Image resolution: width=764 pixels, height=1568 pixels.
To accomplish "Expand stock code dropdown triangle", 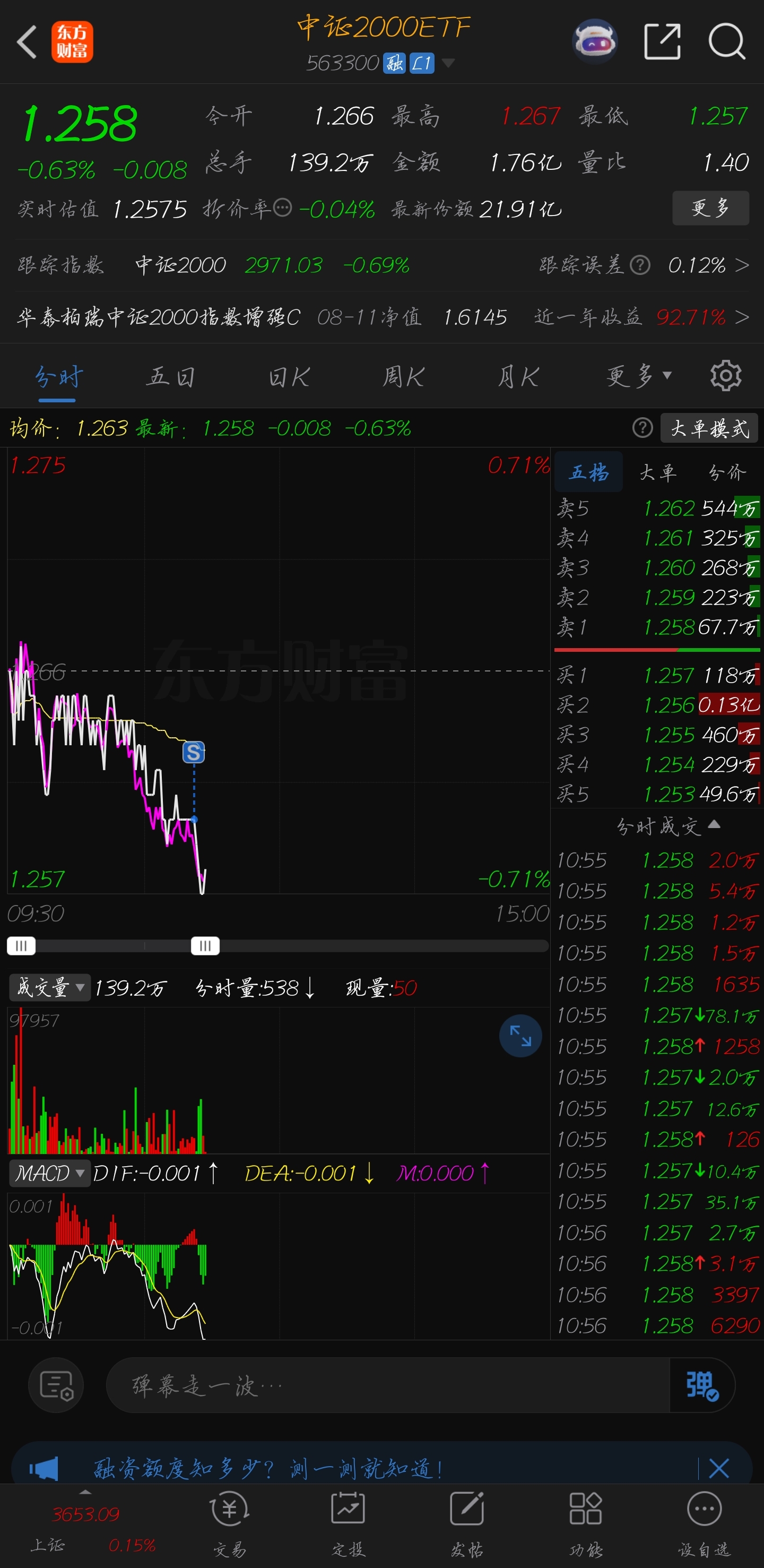I will coord(448,63).
